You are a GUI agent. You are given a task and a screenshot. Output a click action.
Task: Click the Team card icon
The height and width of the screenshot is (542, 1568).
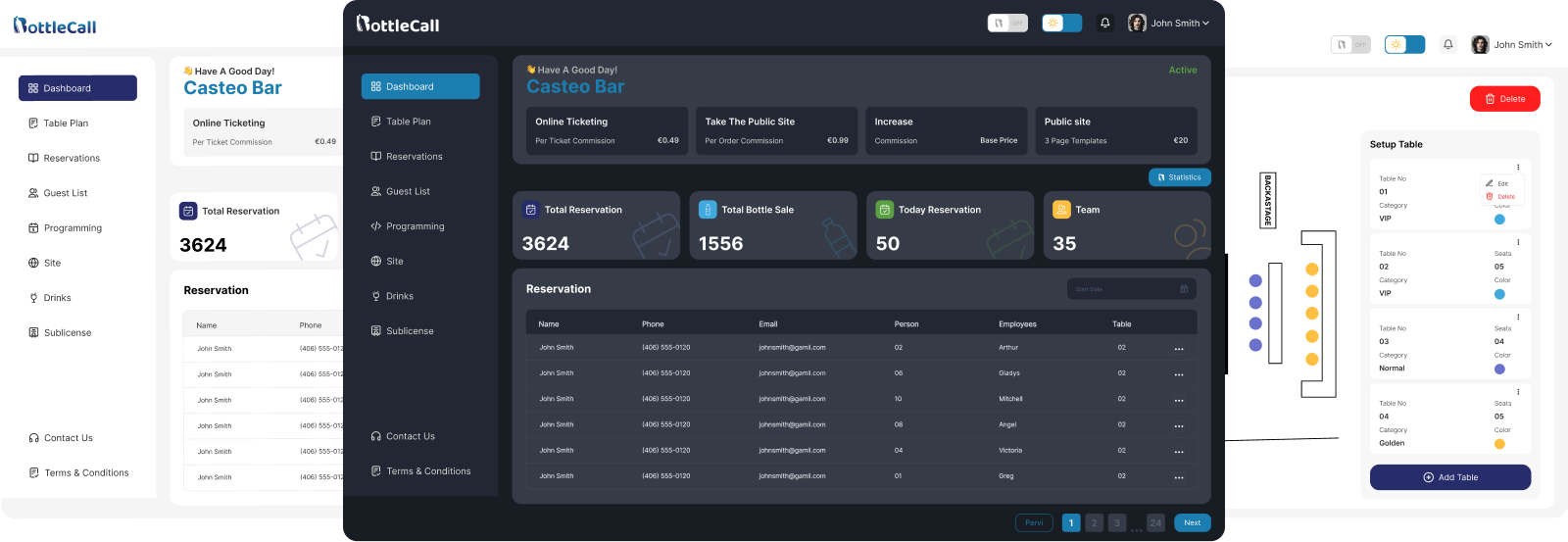pyautogui.click(x=1061, y=210)
